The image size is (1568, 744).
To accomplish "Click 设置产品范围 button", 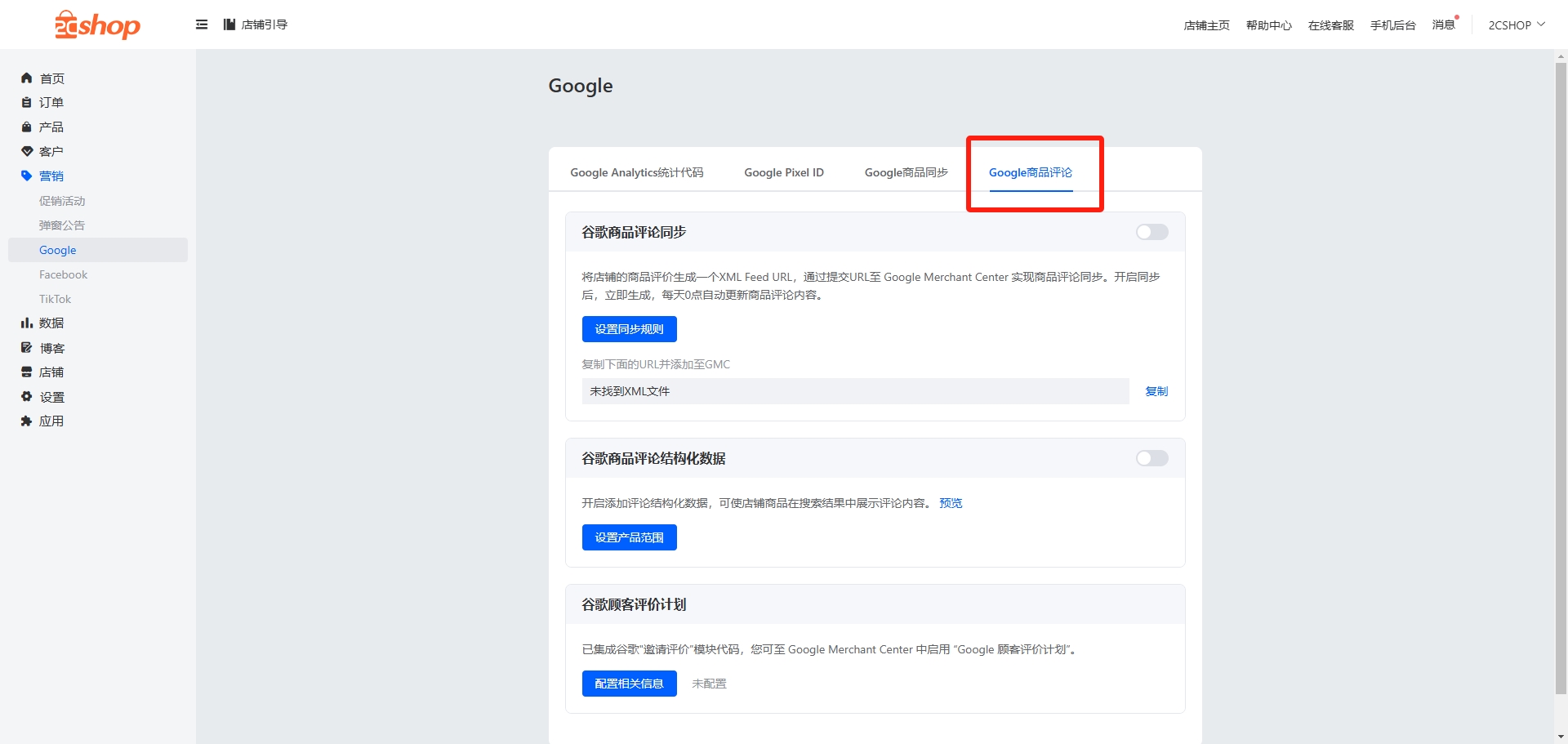I will click(630, 537).
